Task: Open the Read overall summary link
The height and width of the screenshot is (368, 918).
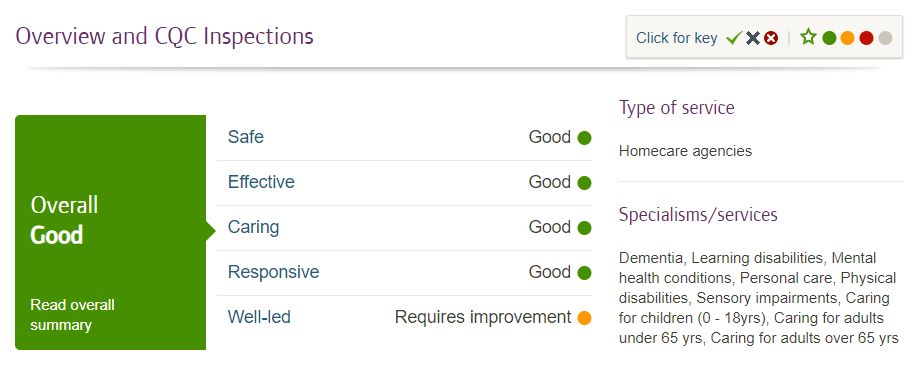Action: pyautogui.click(x=73, y=315)
